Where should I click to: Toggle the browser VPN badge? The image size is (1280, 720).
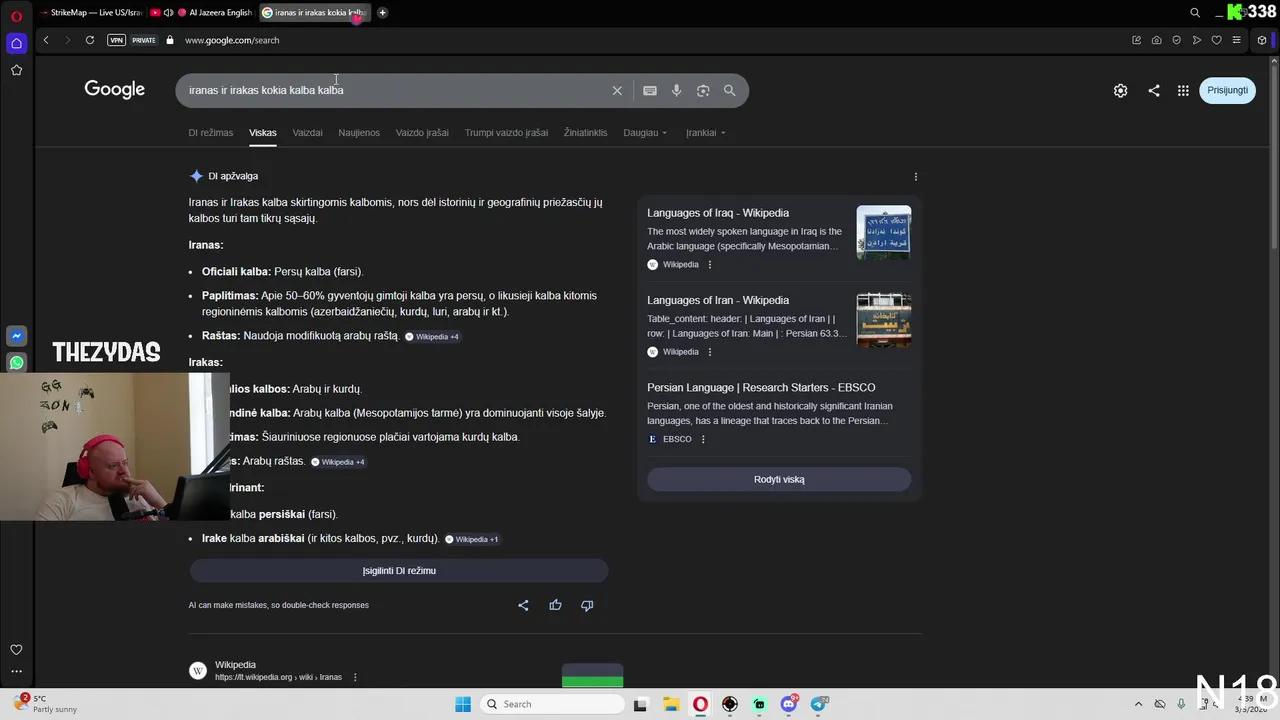pyautogui.click(x=117, y=40)
